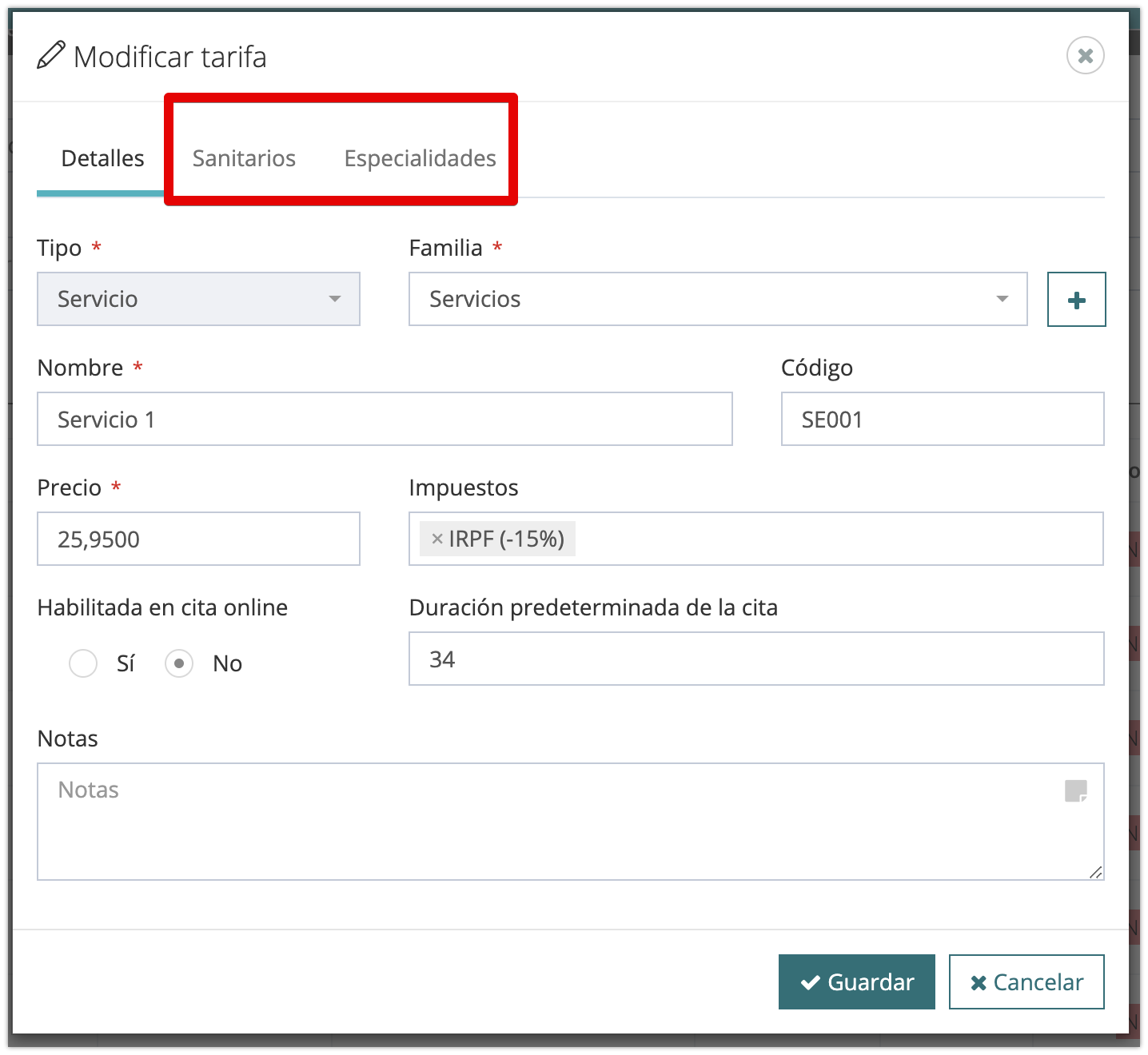The image size is (1148, 1055).
Task: Go to the Detalles tab
Action: (x=102, y=158)
